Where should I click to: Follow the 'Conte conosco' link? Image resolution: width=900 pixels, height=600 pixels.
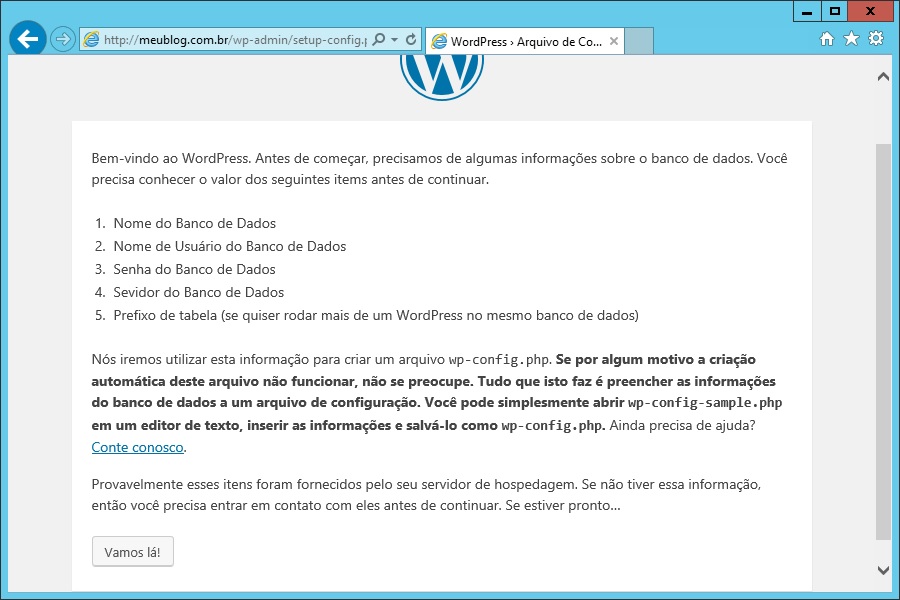pos(138,447)
